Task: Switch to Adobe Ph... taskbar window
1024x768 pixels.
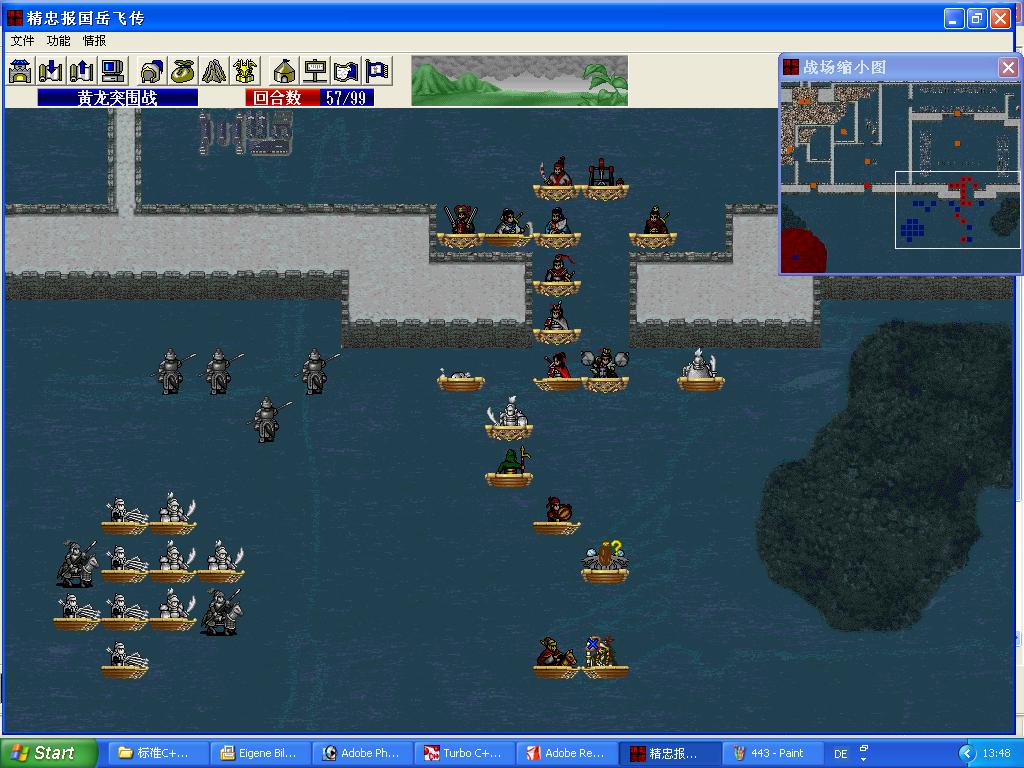Action: click(x=362, y=753)
